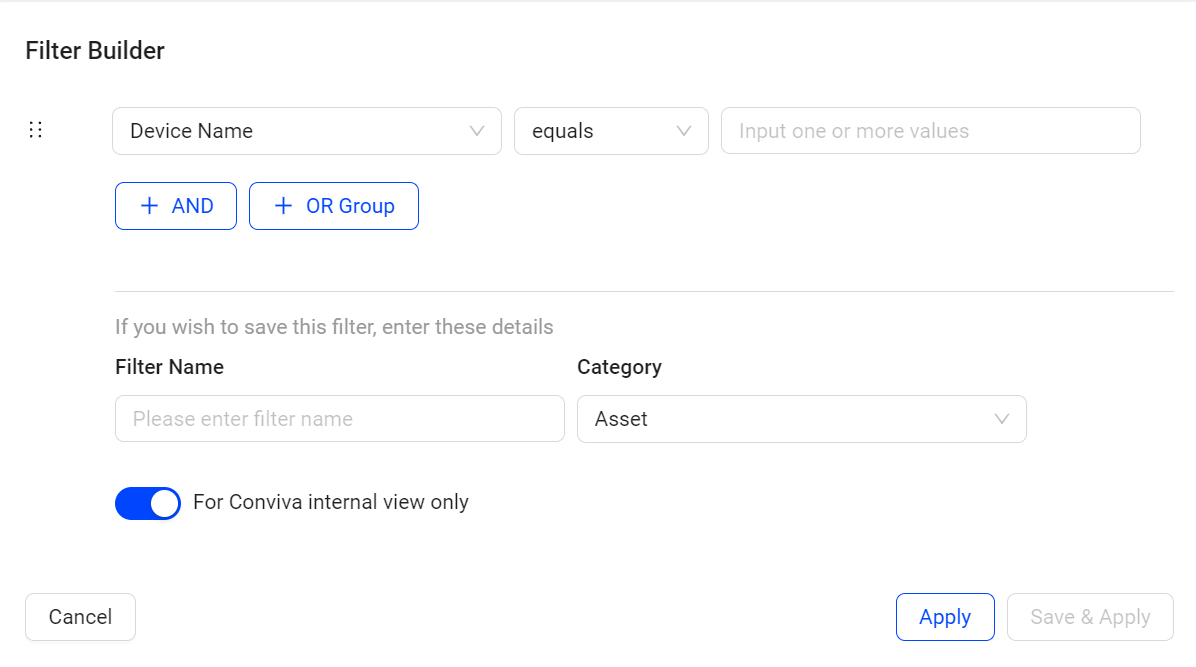Click the plus icon on the OR Group button

coord(283,206)
